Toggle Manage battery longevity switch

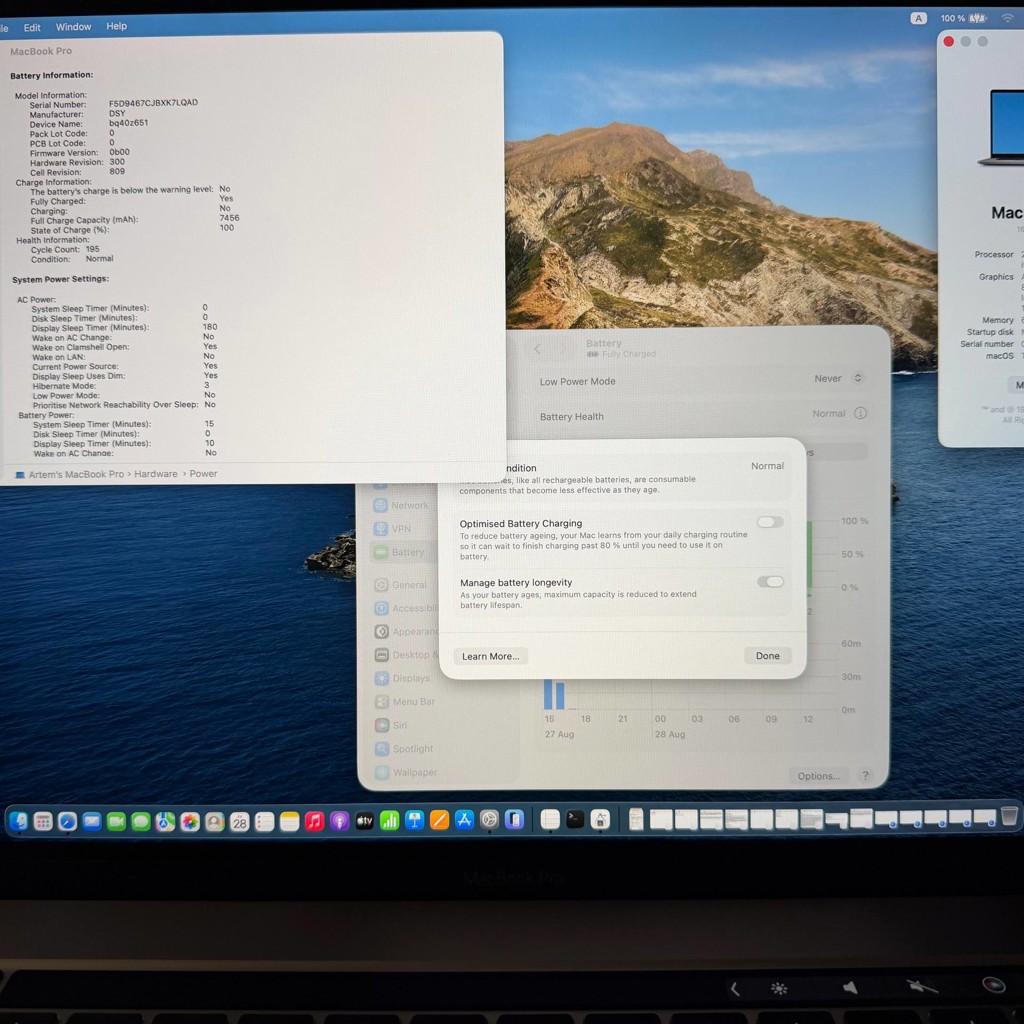[771, 581]
